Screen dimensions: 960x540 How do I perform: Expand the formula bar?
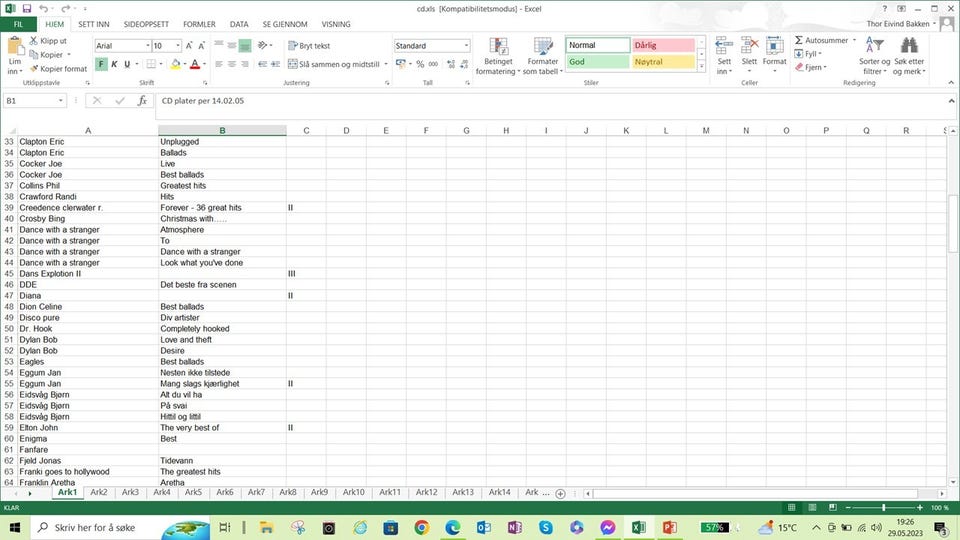click(x=951, y=101)
